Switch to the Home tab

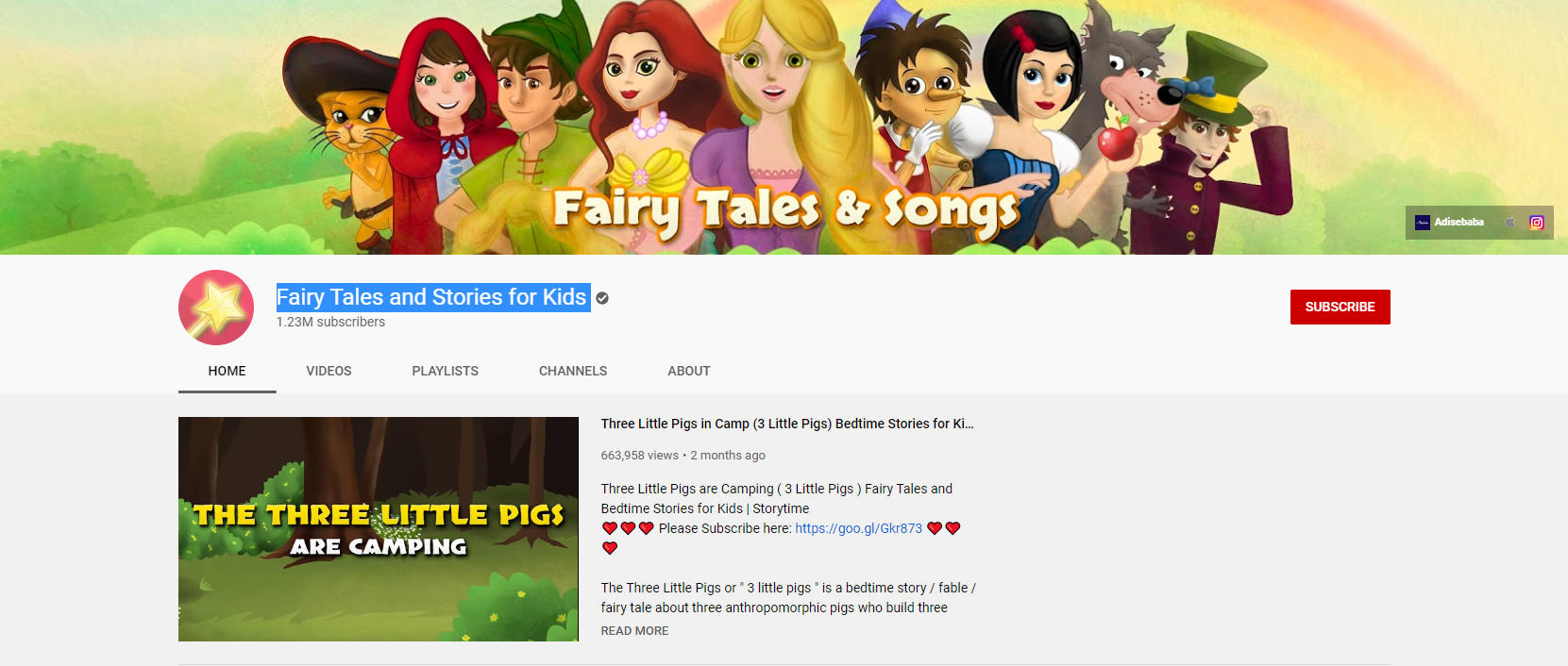click(227, 371)
